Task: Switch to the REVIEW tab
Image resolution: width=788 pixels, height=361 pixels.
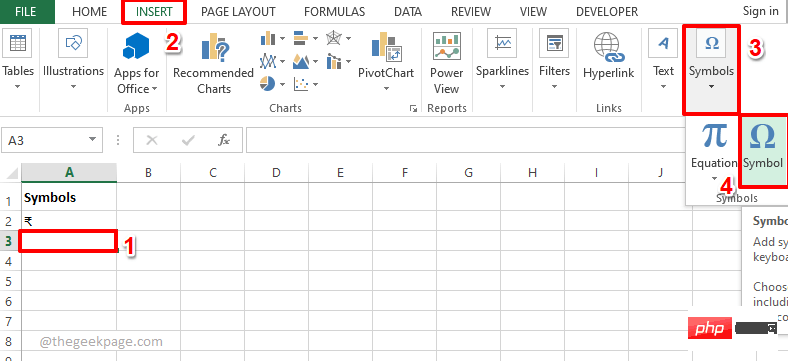Action: coord(471,12)
